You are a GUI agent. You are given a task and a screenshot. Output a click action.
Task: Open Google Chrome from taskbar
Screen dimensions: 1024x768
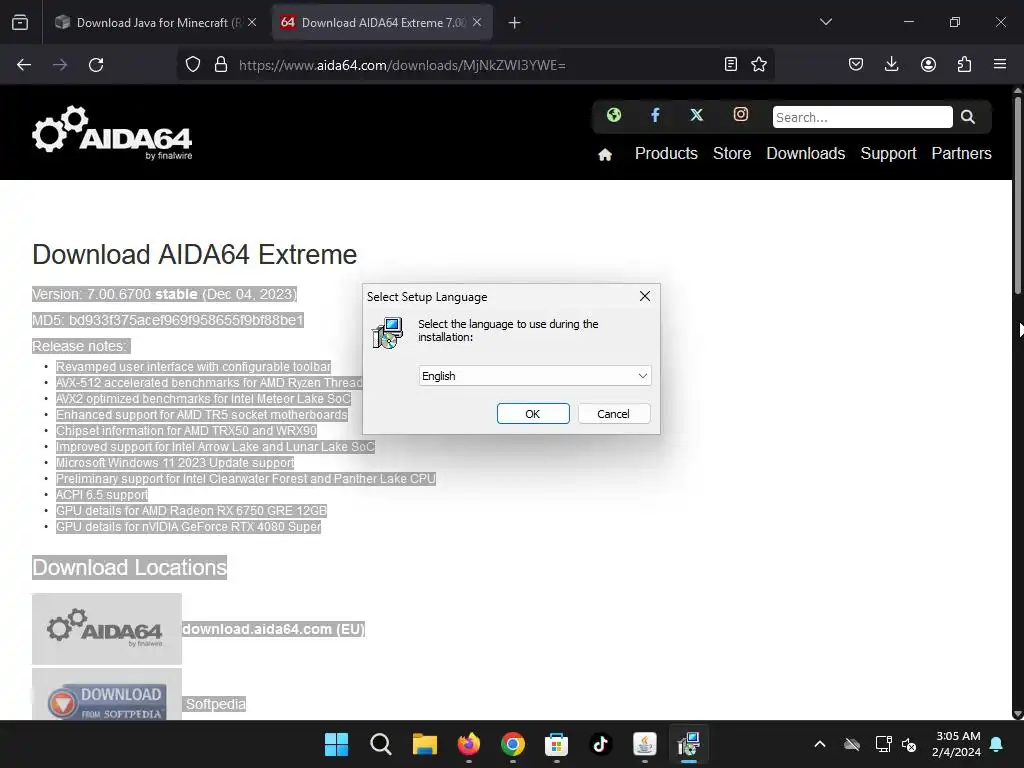[513, 744]
